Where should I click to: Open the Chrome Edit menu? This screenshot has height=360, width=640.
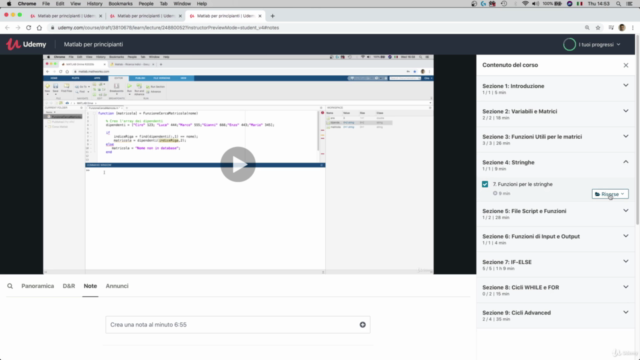(x=60, y=4)
